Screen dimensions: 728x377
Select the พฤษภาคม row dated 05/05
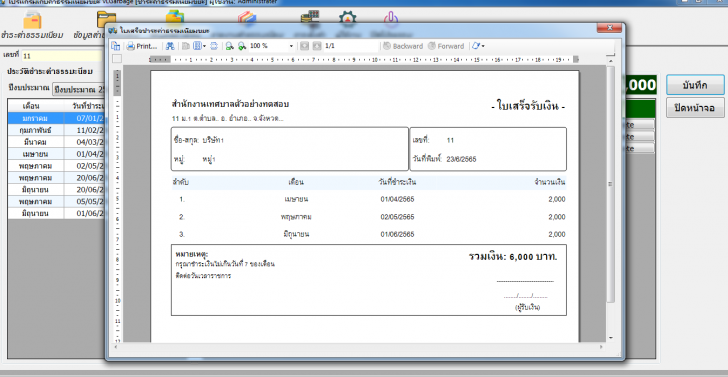coord(57,202)
